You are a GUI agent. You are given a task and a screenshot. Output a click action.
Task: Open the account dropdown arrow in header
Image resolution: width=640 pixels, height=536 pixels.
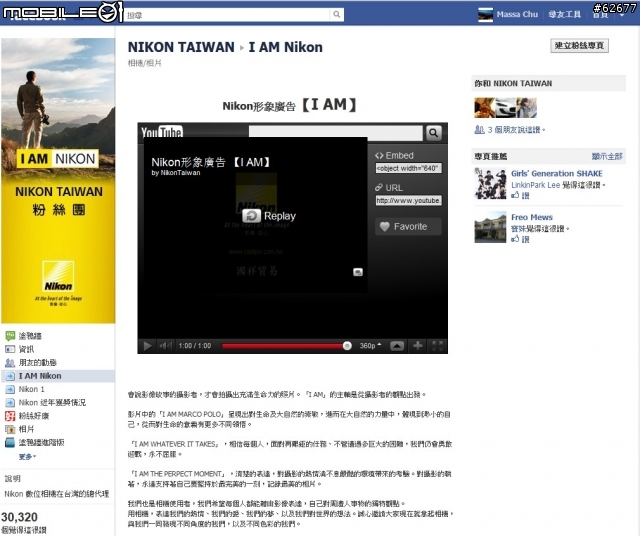(622, 16)
